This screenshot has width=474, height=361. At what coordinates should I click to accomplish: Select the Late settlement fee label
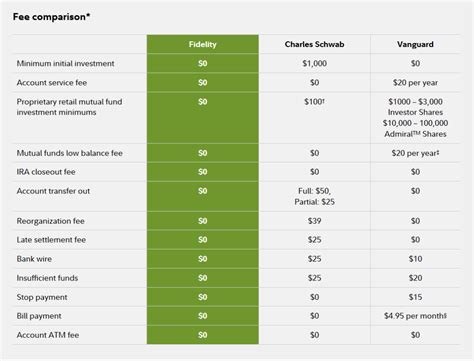(x=51, y=240)
